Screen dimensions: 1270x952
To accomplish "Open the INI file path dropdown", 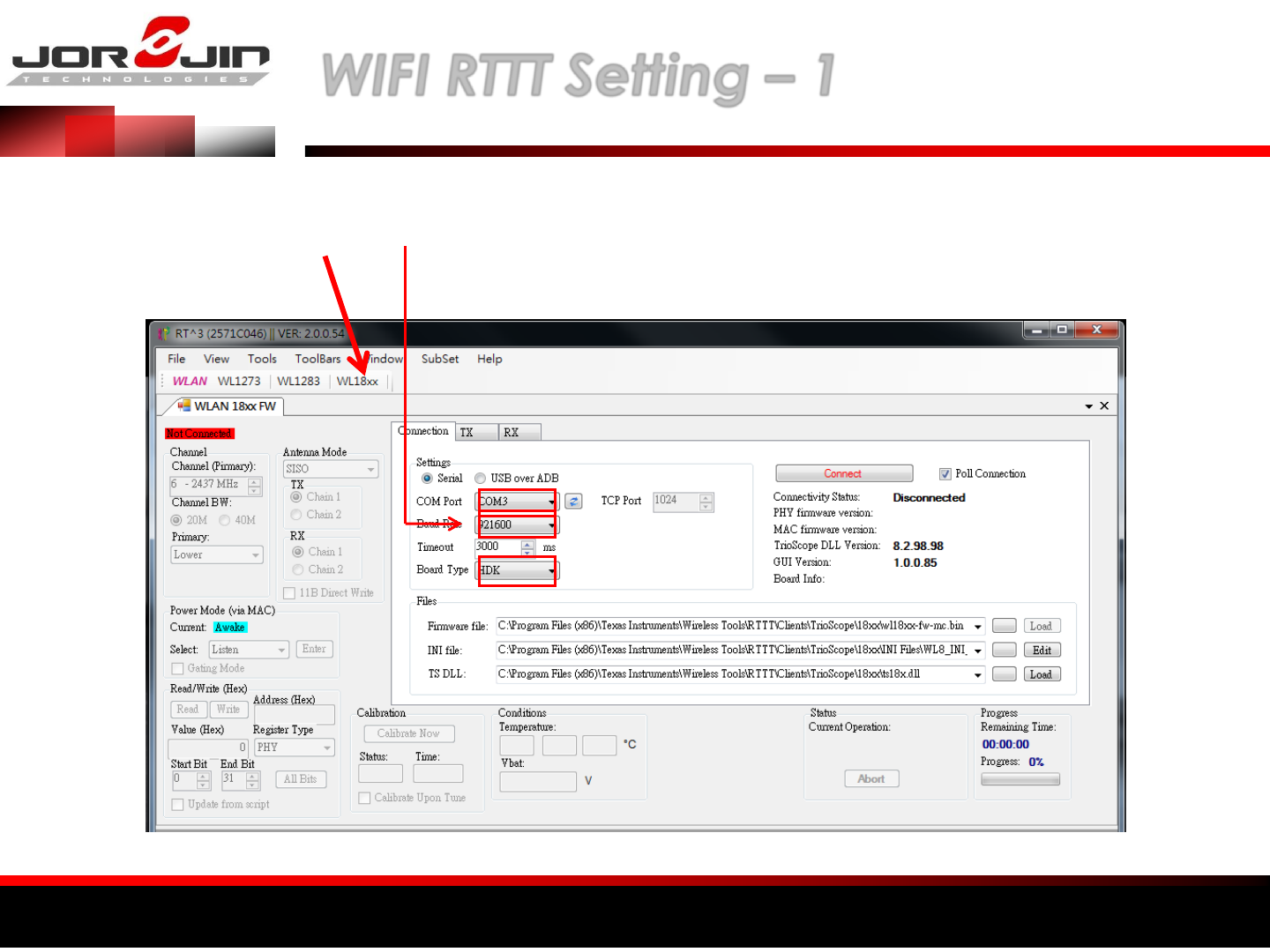I will point(978,651).
